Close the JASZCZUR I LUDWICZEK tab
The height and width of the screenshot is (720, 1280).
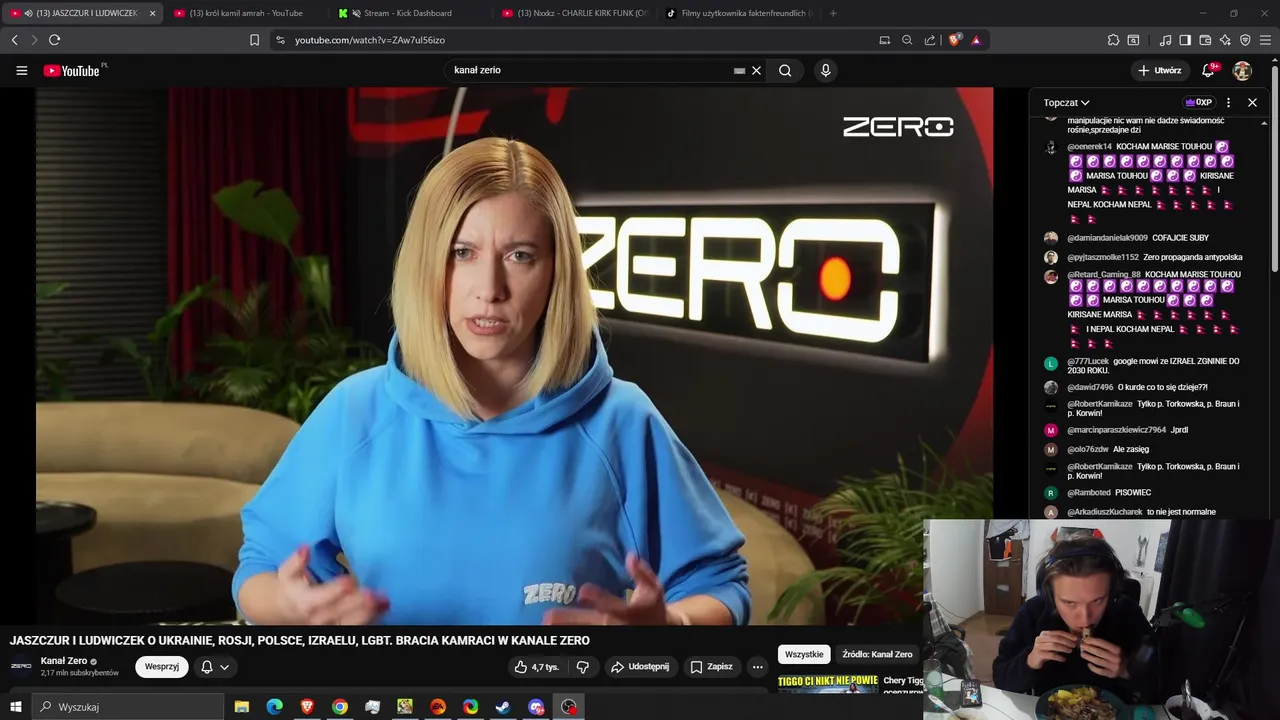pyautogui.click(x=152, y=13)
